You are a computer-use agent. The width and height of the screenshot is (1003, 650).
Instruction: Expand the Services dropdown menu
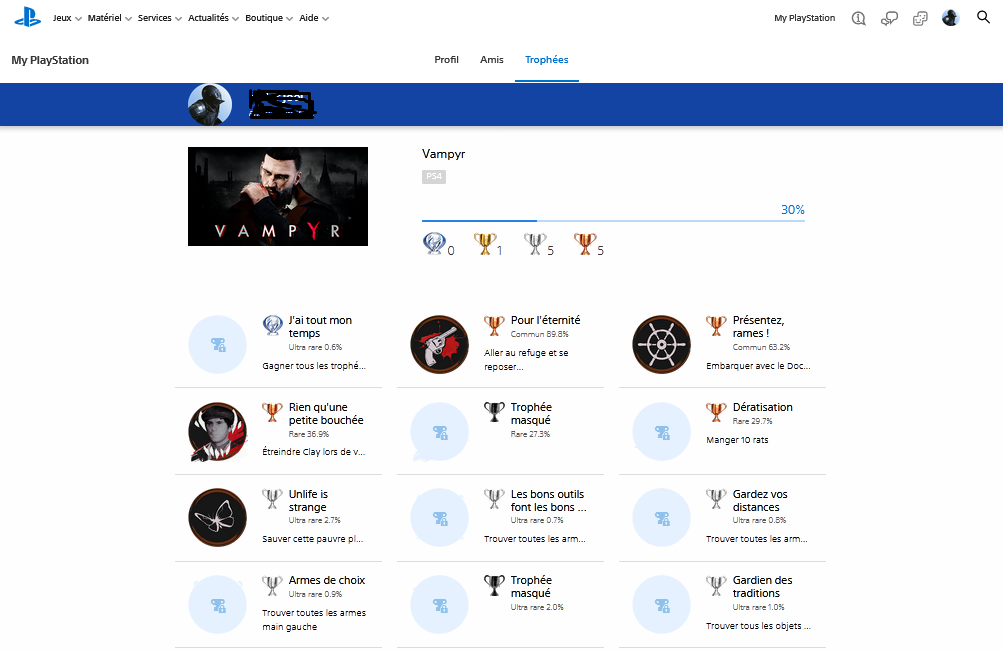(x=160, y=18)
